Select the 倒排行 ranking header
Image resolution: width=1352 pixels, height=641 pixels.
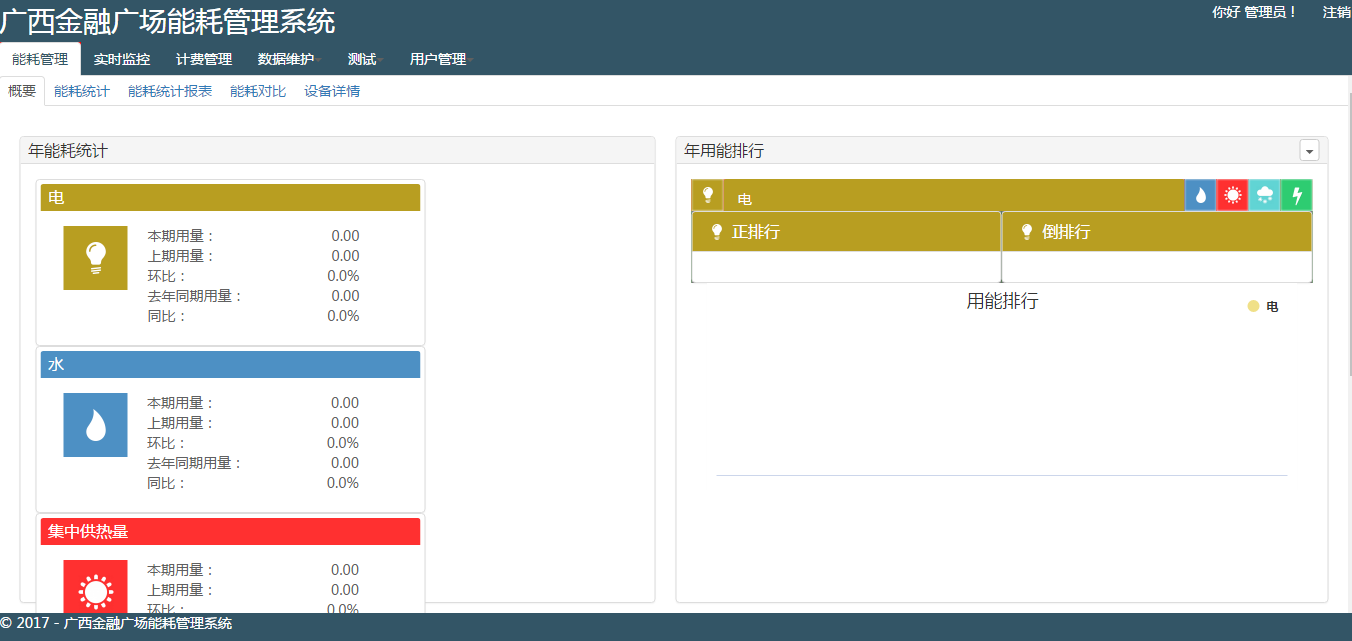pyautogui.click(x=1157, y=232)
